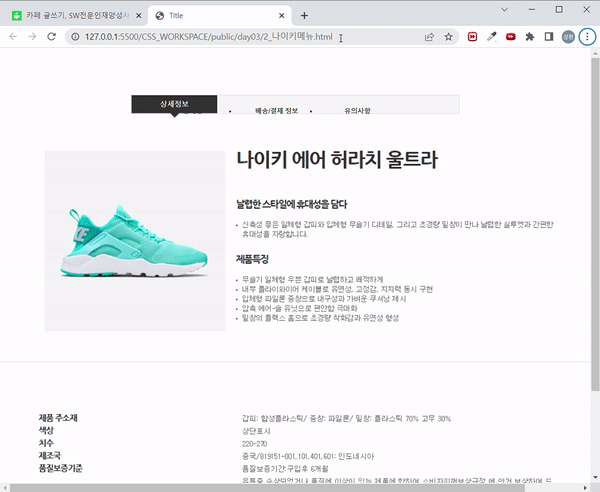Click the 품질보증기준 label
This screenshot has width=600, height=492.
[60, 468]
